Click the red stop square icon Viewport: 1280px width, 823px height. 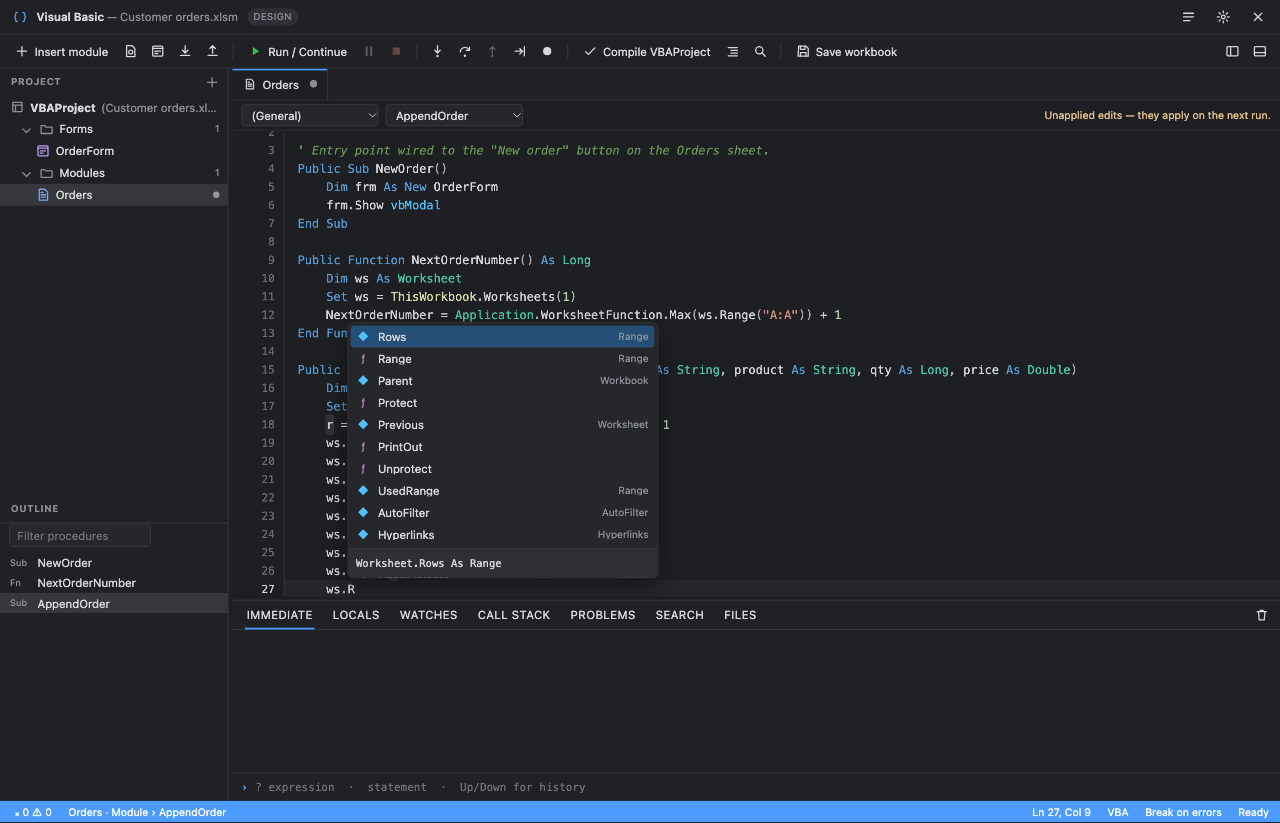click(396, 52)
